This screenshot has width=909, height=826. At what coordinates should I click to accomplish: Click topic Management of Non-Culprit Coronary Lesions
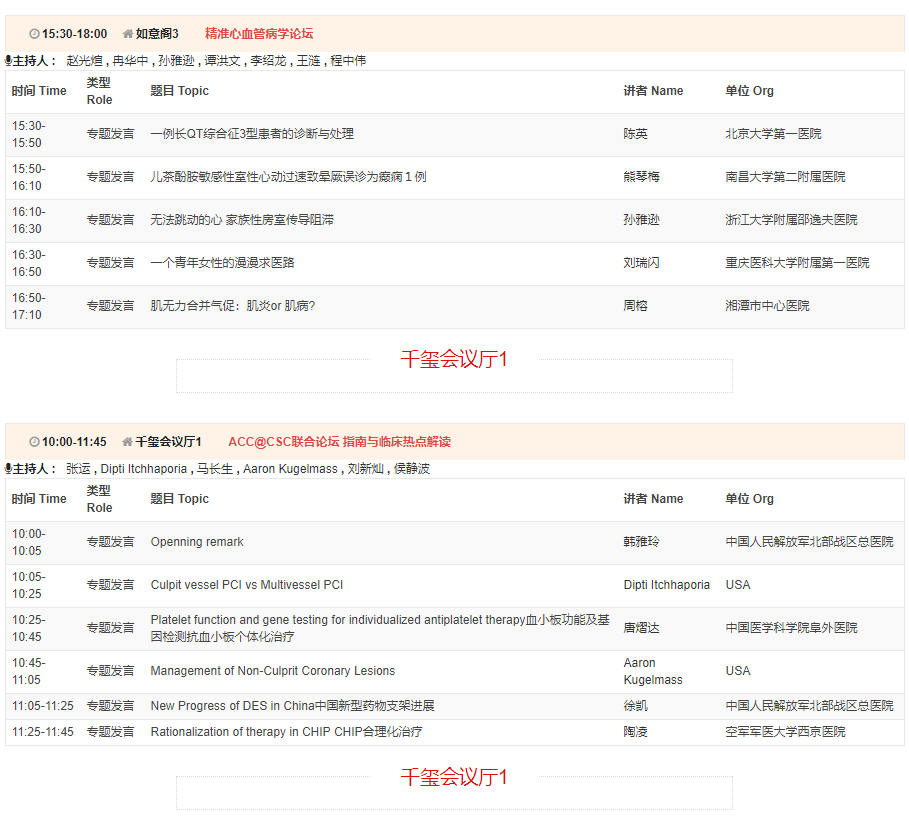click(x=272, y=671)
